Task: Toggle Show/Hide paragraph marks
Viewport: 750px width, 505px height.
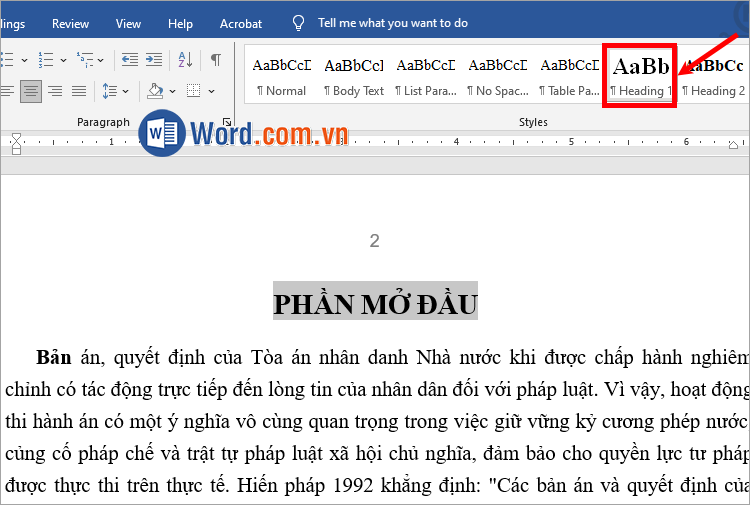Action: coord(216,60)
